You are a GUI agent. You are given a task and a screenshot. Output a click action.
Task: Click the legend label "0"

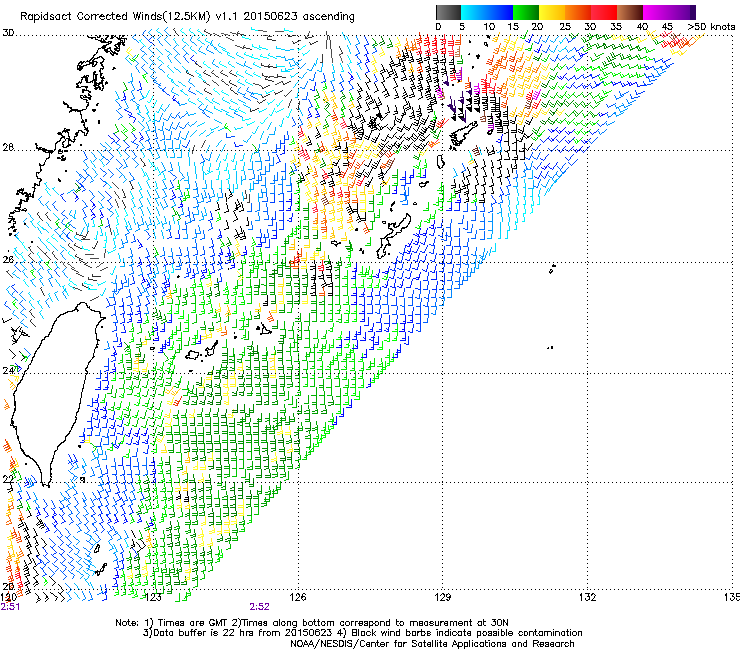pos(438,26)
